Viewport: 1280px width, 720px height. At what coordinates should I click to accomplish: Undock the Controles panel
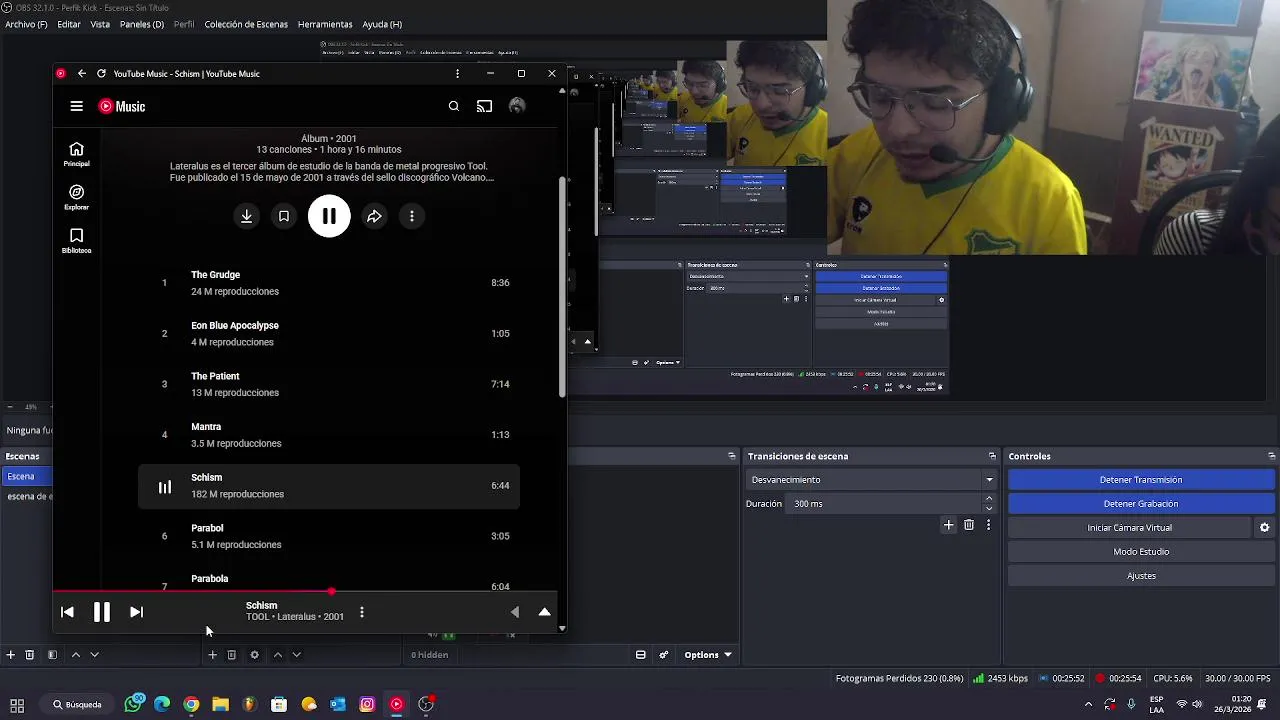(x=1271, y=456)
